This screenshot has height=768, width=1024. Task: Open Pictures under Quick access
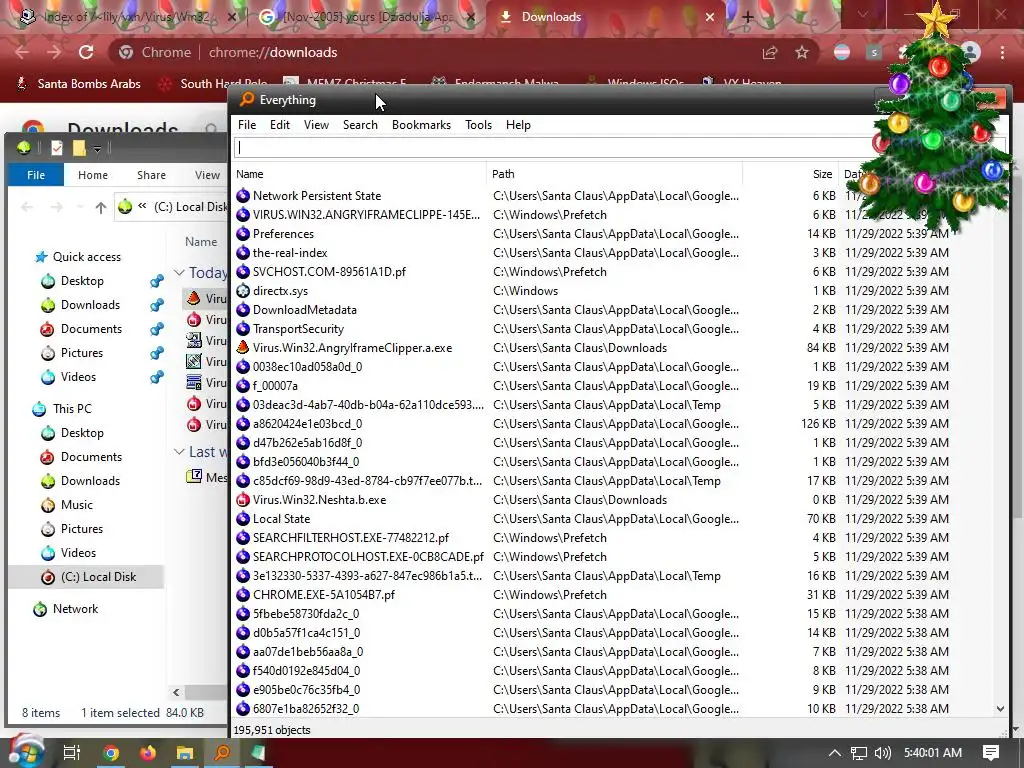point(82,353)
